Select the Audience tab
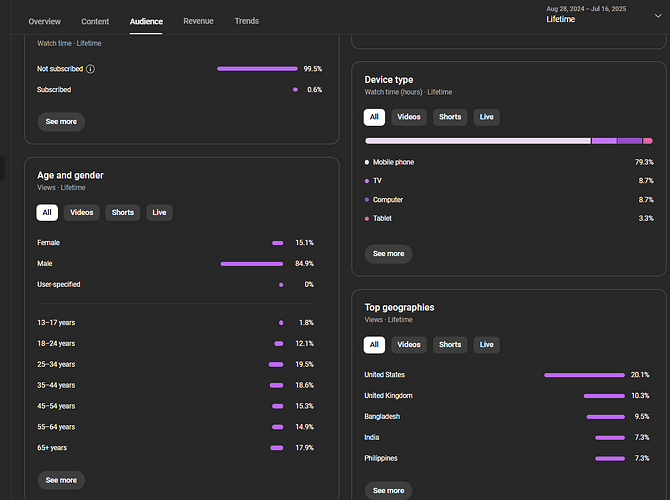 pyautogui.click(x=146, y=21)
